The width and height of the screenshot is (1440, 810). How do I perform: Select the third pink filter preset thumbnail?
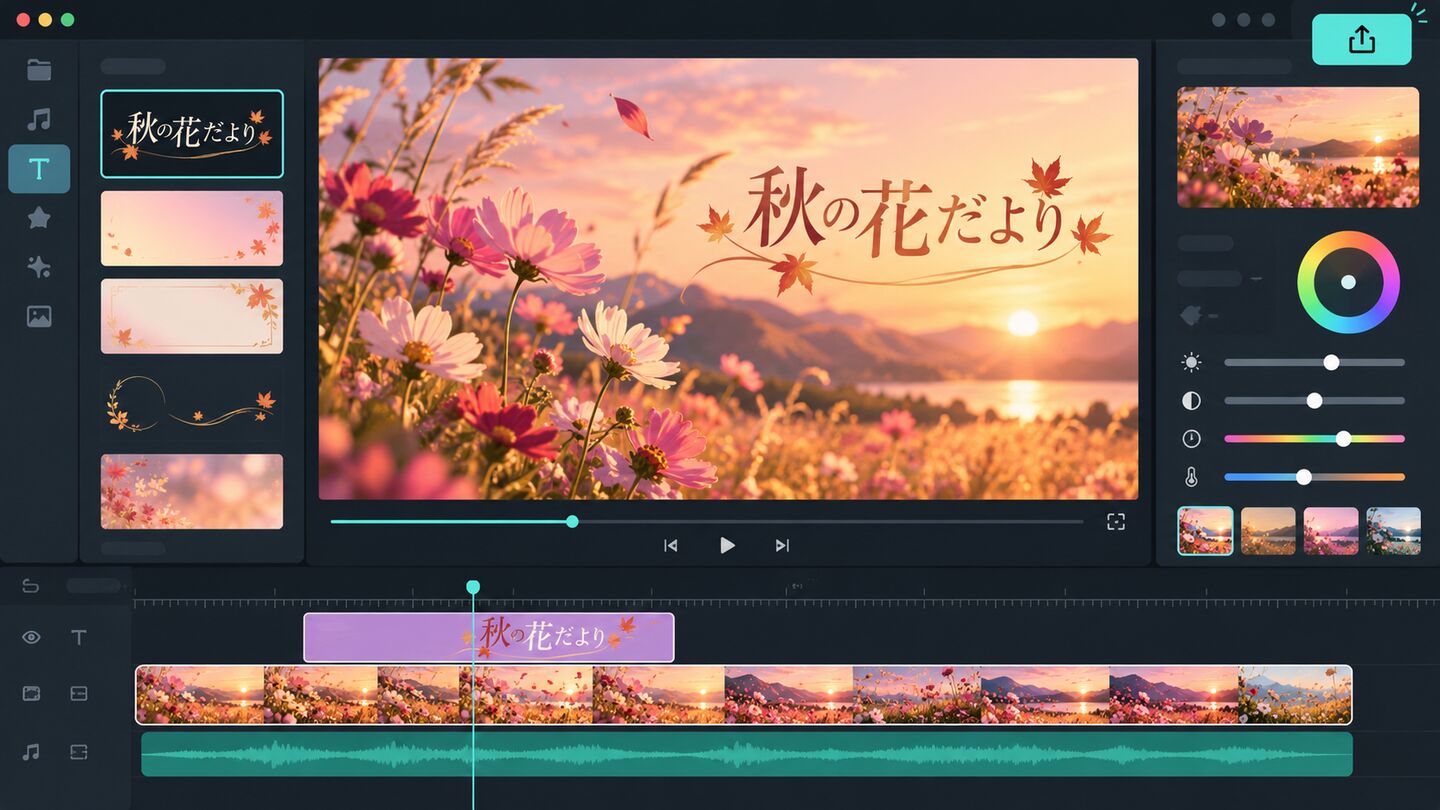(1331, 531)
